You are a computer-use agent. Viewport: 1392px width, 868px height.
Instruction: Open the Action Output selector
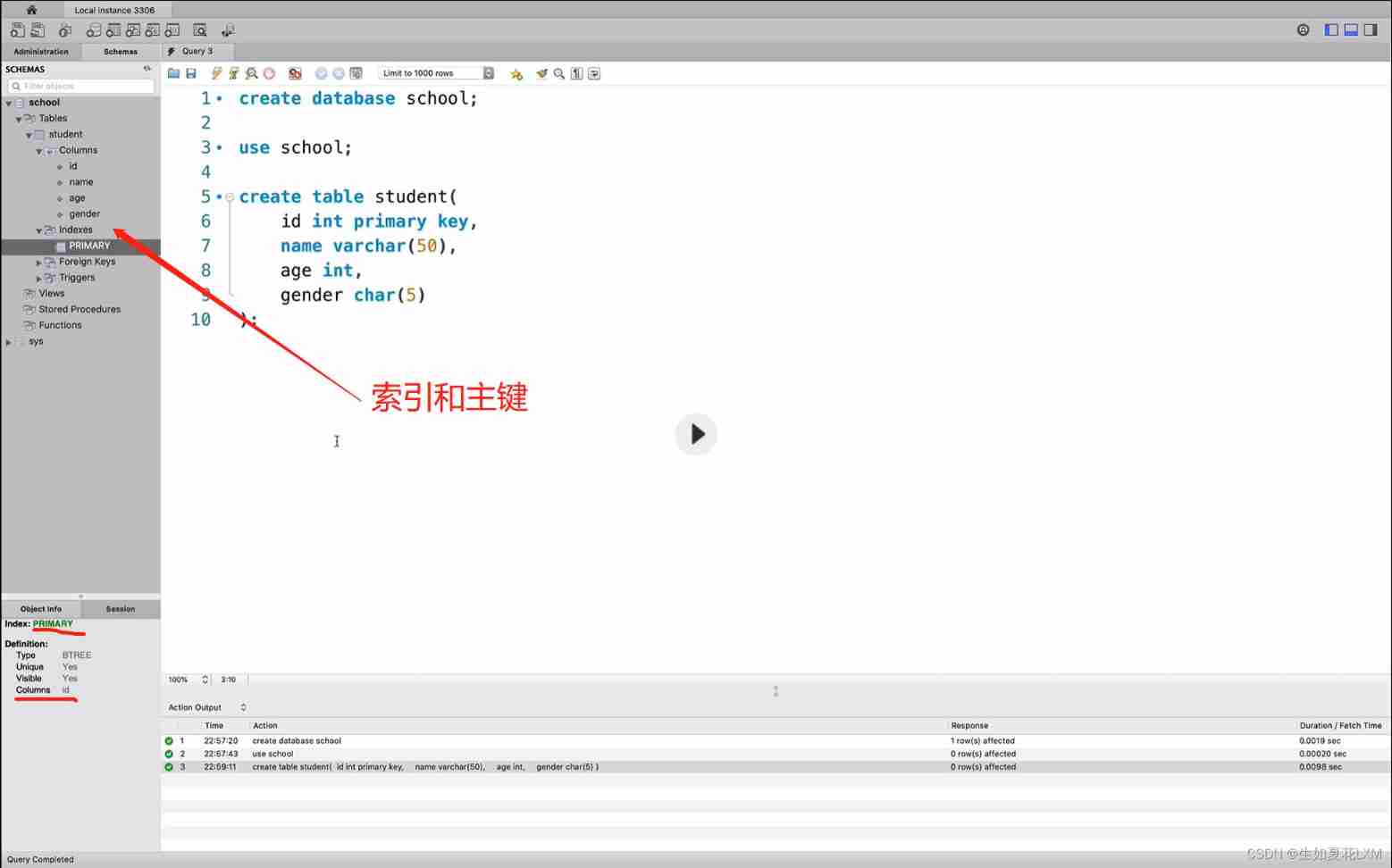click(207, 707)
